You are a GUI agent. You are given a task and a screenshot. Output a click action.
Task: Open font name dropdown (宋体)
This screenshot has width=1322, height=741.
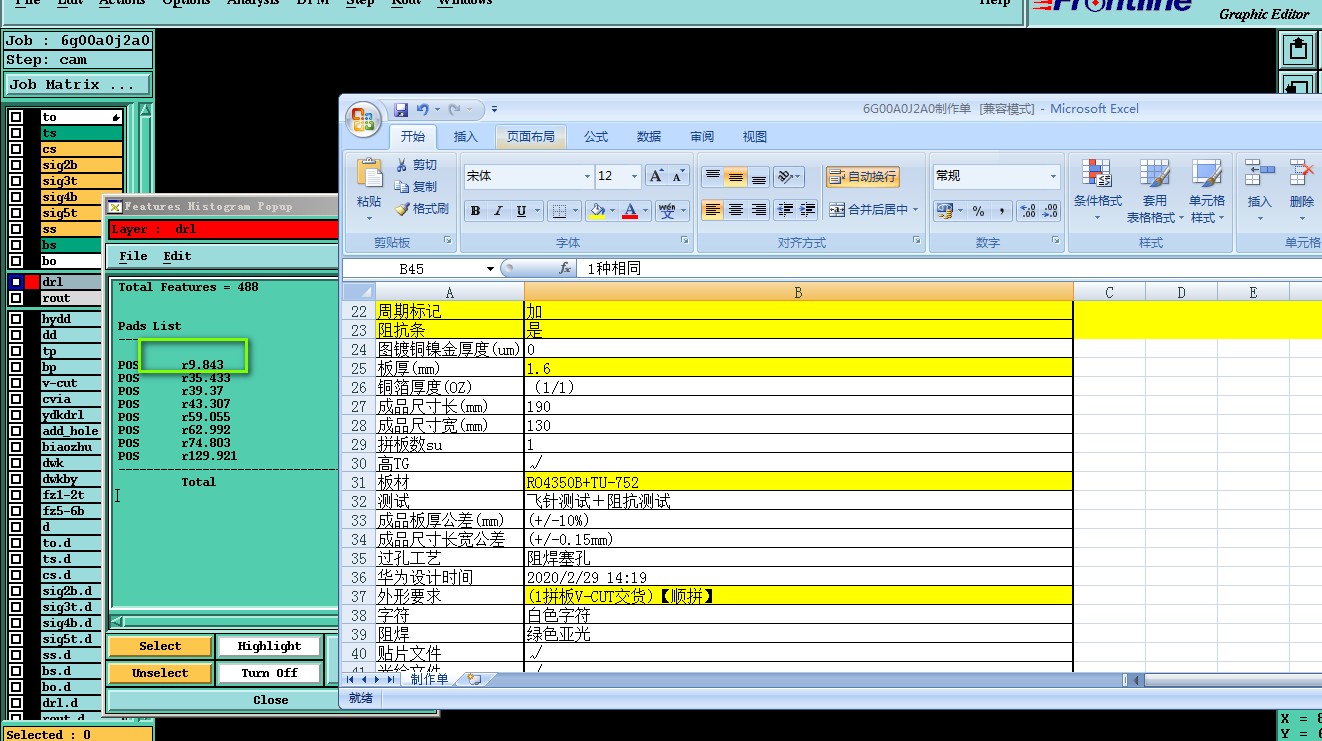point(587,176)
